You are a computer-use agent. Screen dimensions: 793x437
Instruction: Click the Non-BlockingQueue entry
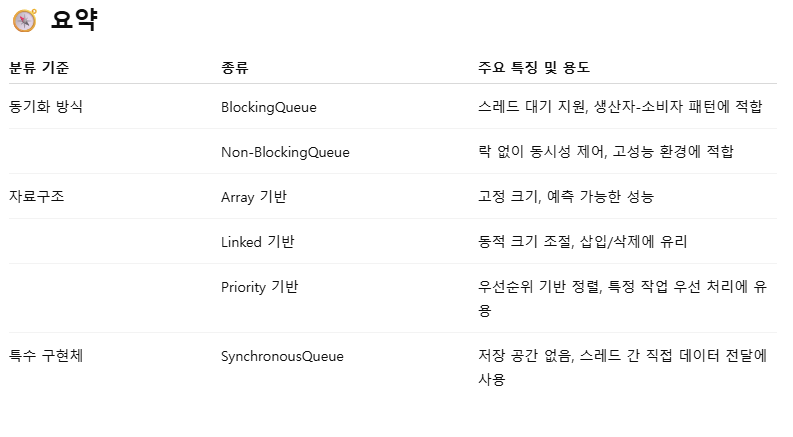tap(285, 152)
